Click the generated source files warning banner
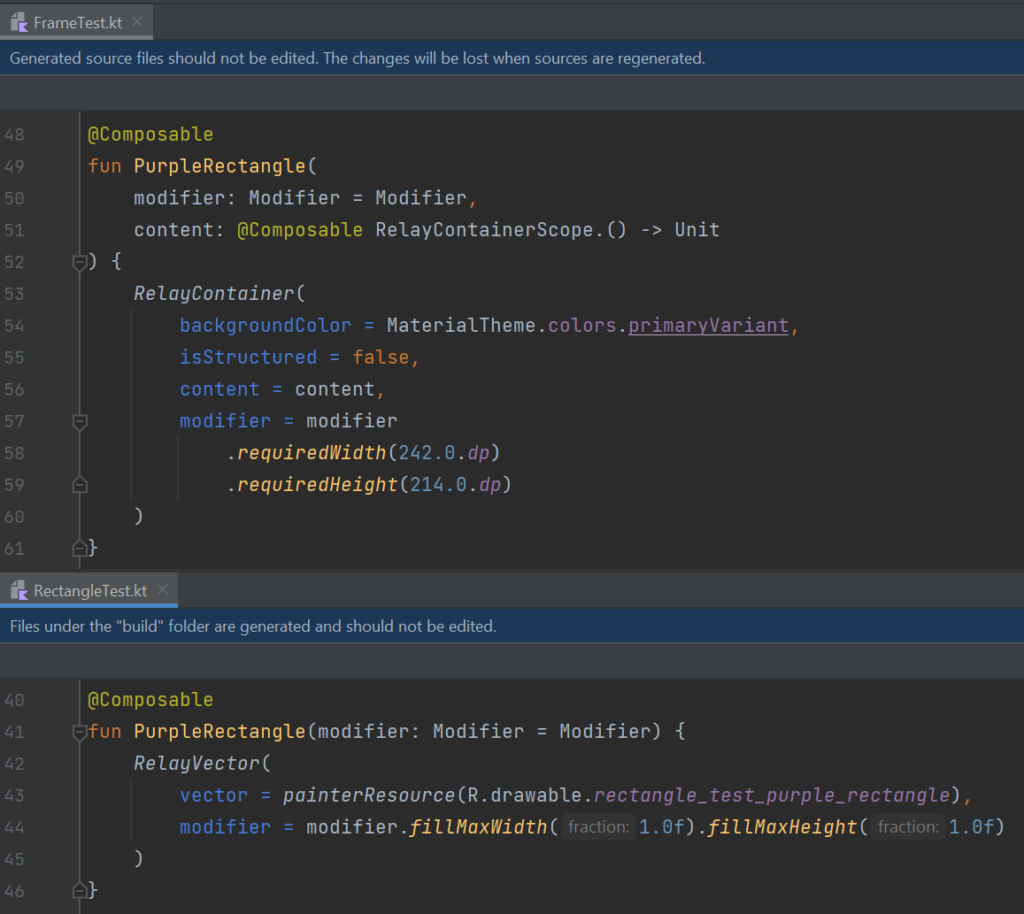 tap(357, 58)
